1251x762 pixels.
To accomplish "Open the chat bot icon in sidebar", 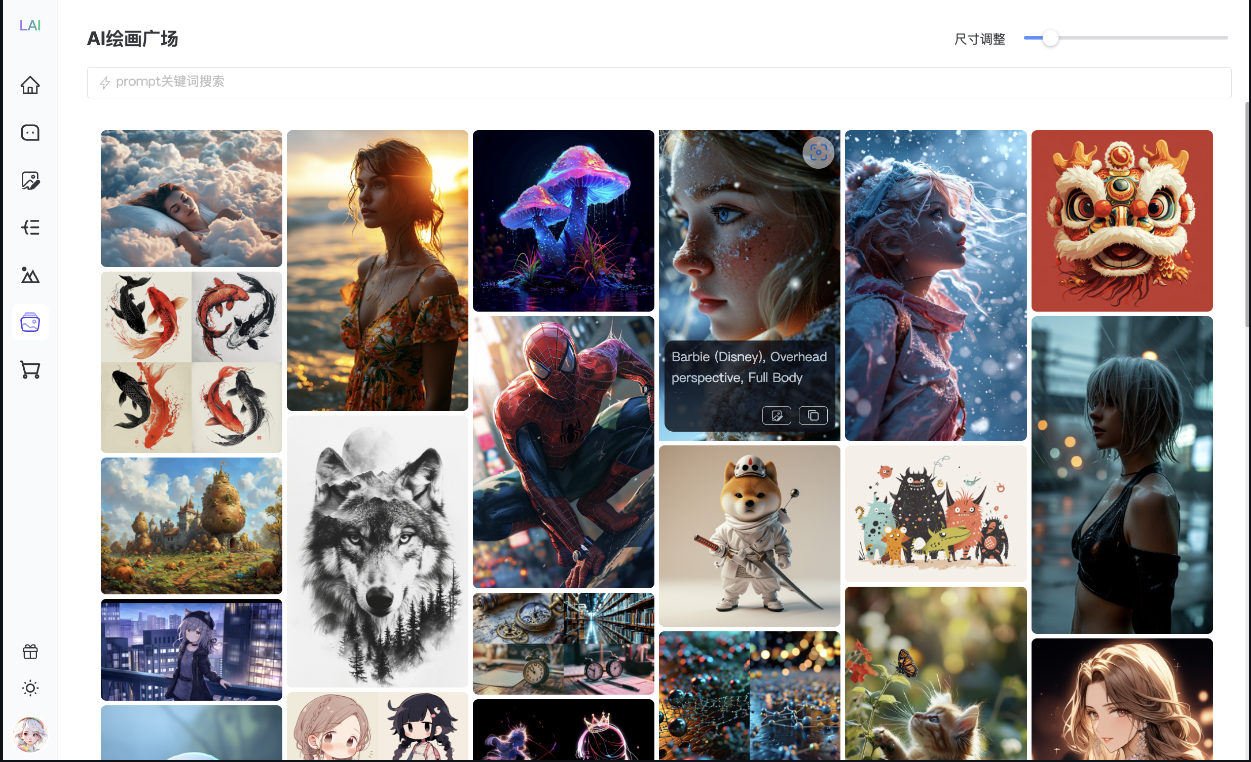I will [x=30, y=132].
